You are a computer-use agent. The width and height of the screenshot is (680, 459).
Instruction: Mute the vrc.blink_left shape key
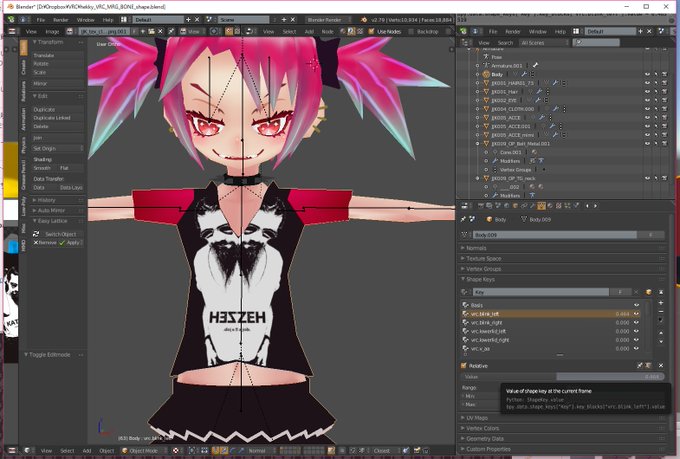636,314
